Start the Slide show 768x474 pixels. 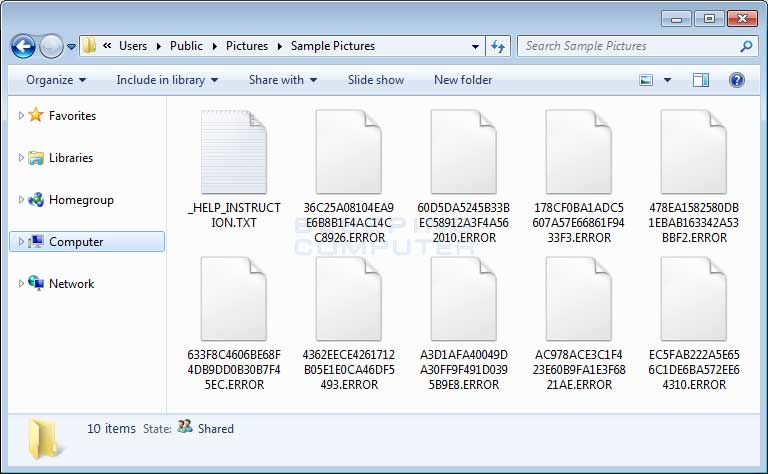[x=376, y=80]
